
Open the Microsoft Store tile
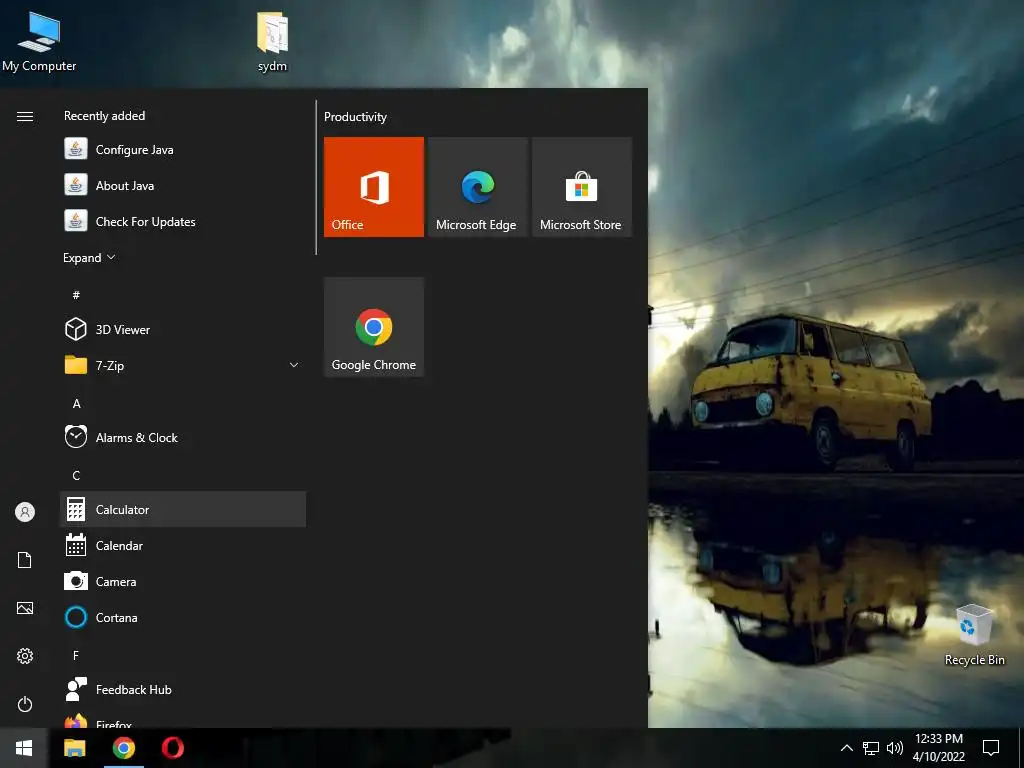pos(581,187)
